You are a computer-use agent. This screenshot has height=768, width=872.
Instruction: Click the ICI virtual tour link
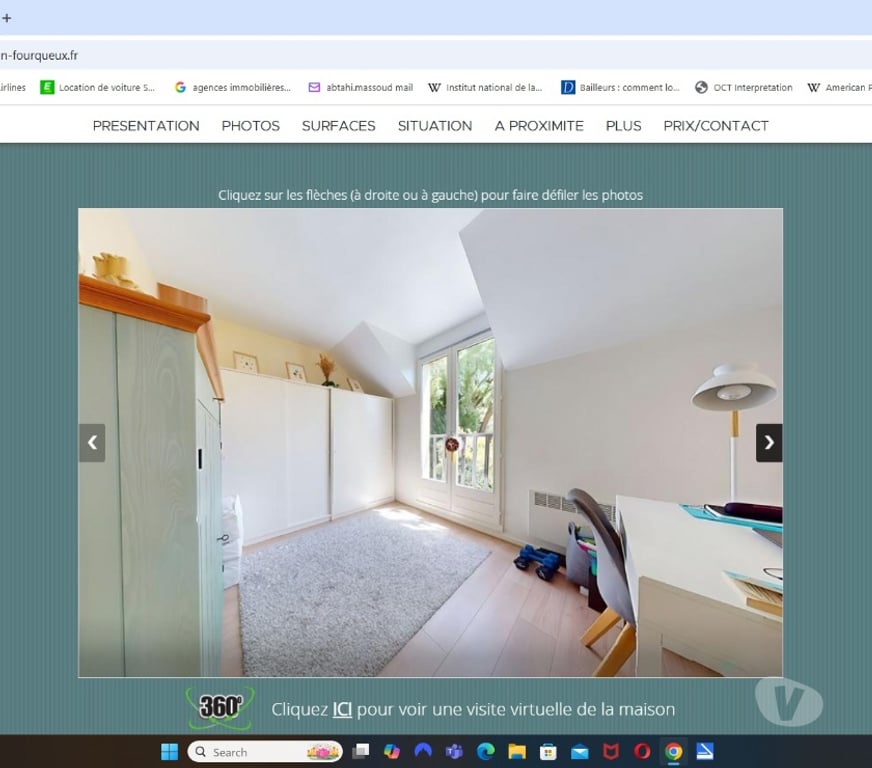tap(342, 710)
